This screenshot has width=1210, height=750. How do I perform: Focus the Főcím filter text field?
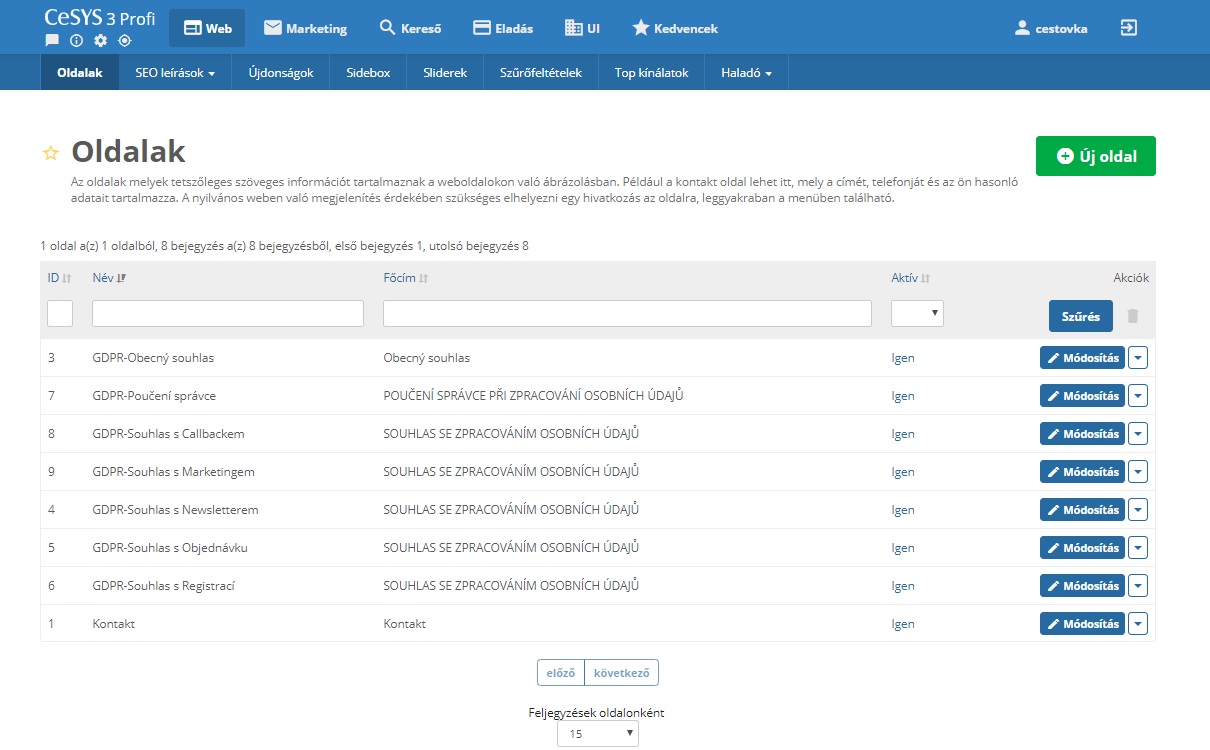[x=628, y=313]
